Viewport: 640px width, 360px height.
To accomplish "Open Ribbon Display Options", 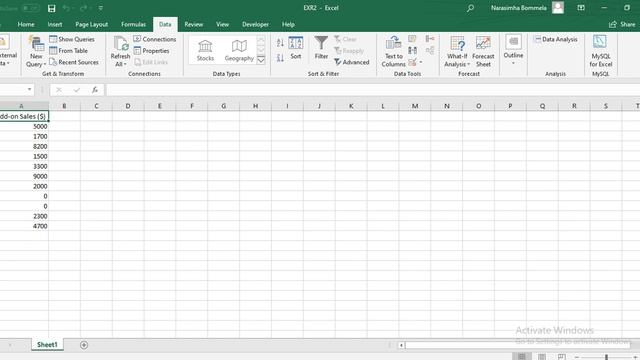I will (581, 8).
